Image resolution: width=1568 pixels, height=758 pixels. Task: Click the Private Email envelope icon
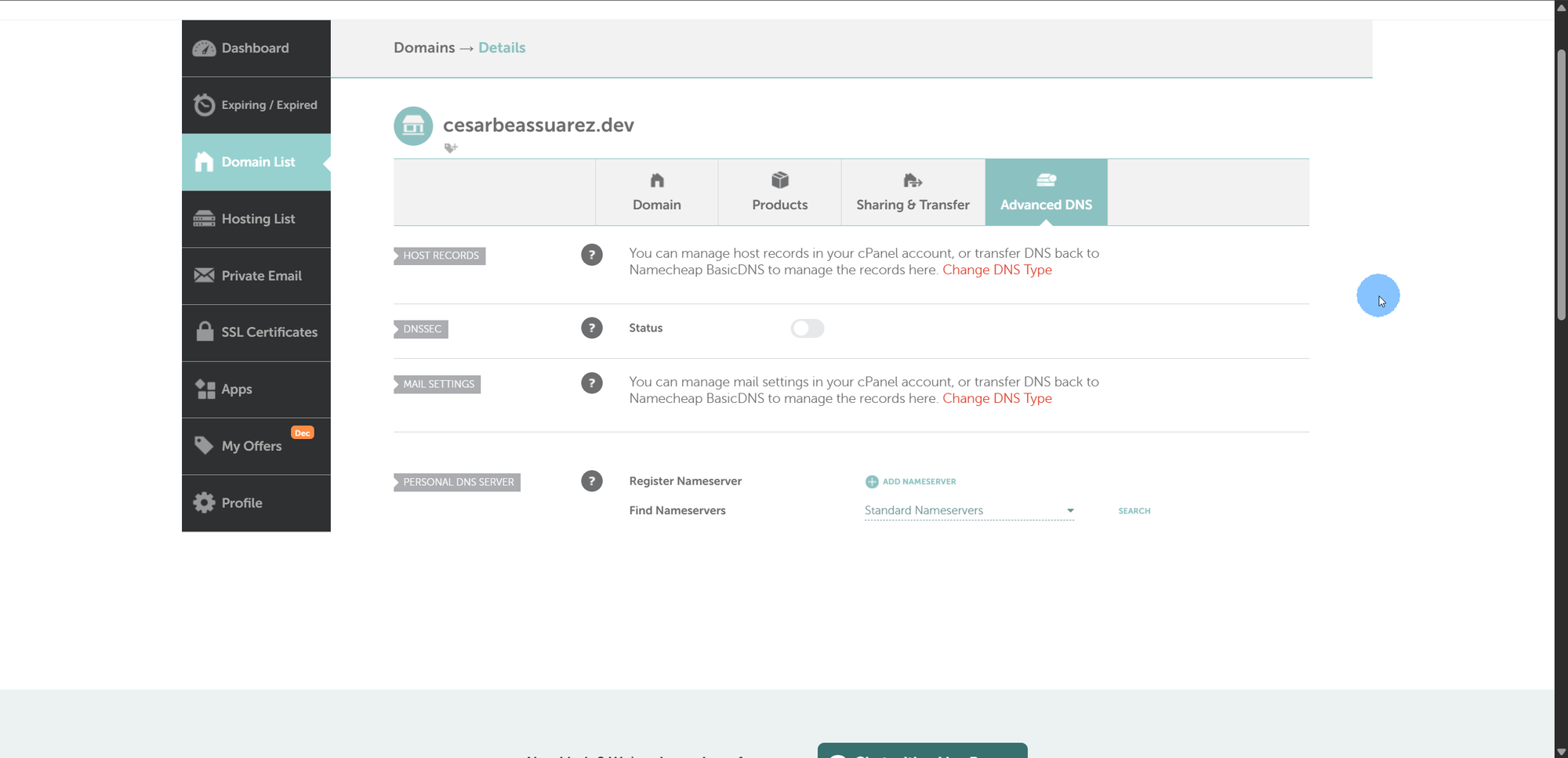pyautogui.click(x=204, y=275)
